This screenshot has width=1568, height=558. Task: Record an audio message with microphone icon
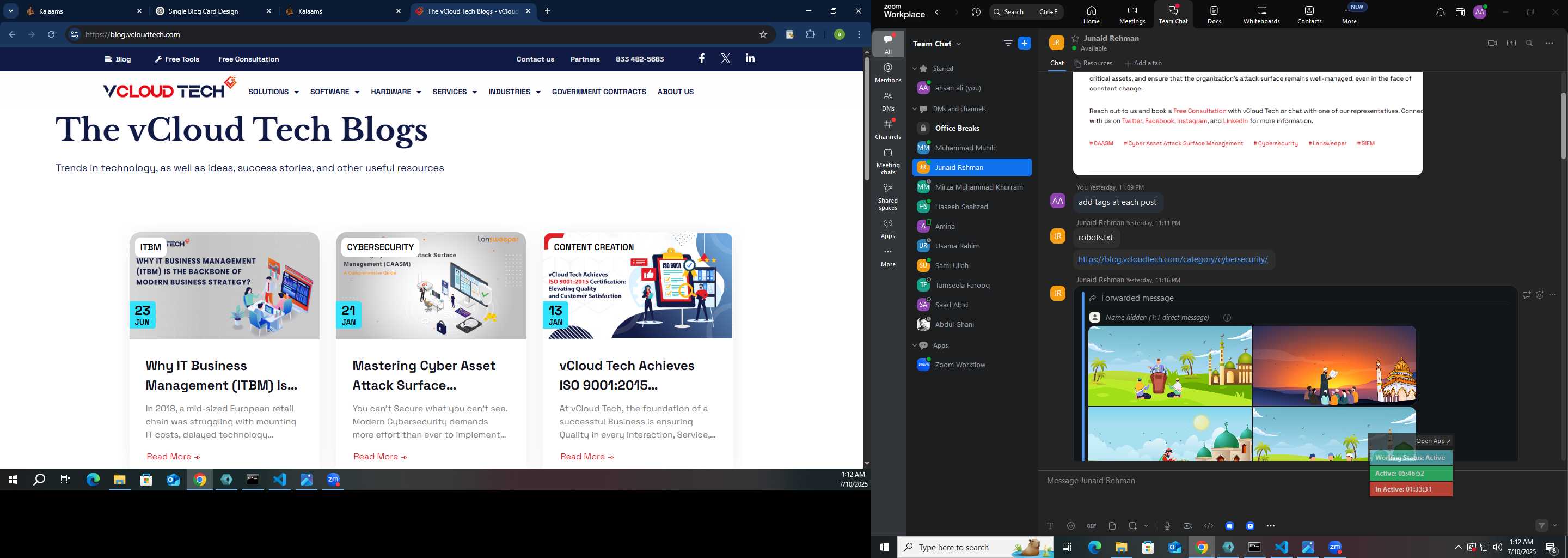(x=1167, y=526)
